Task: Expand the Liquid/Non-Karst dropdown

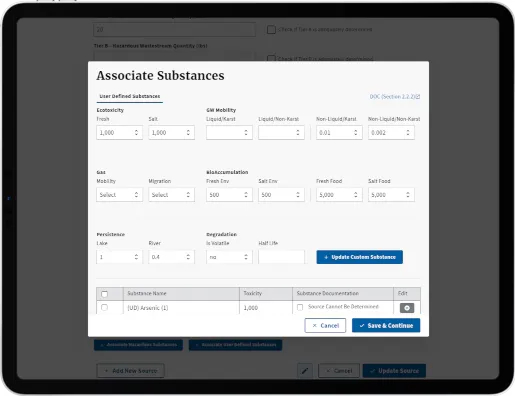Action: (x=281, y=132)
